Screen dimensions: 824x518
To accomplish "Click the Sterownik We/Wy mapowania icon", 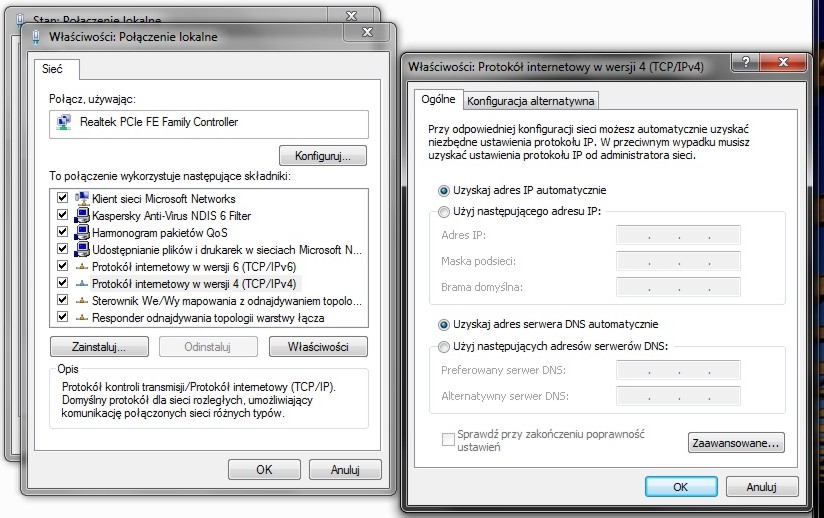I will click(x=82, y=301).
